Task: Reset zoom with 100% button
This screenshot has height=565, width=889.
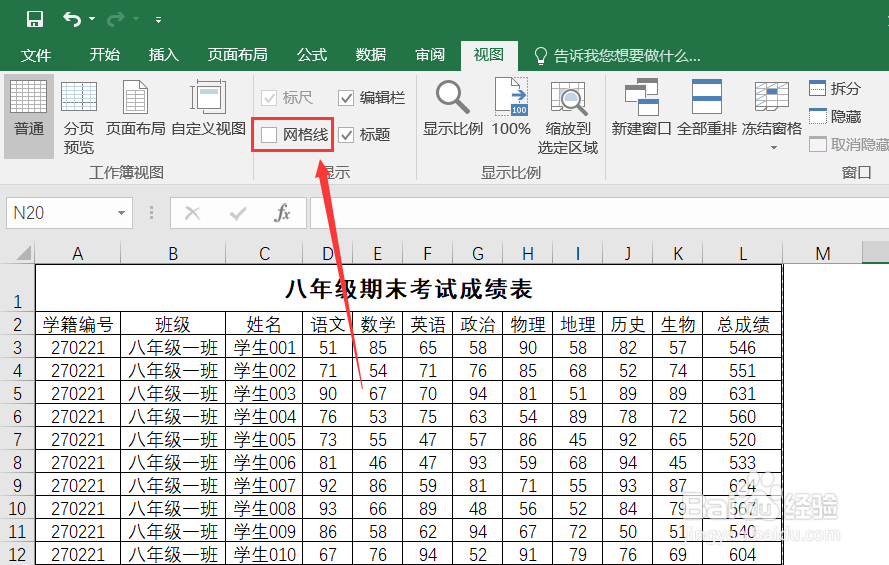Action: pyautogui.click(x=511, y=108)
